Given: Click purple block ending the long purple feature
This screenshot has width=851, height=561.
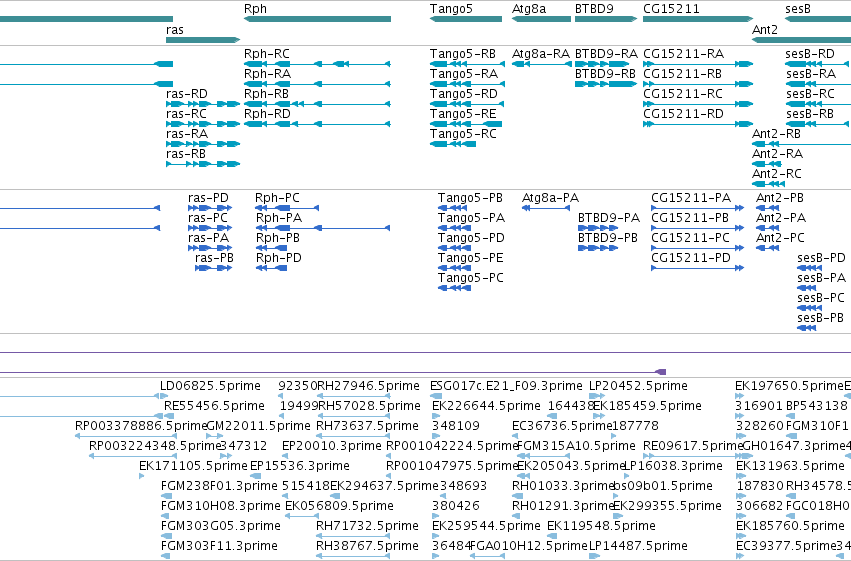Looking at the screenshot, I should pyautogui.click(x=661, y=372).
